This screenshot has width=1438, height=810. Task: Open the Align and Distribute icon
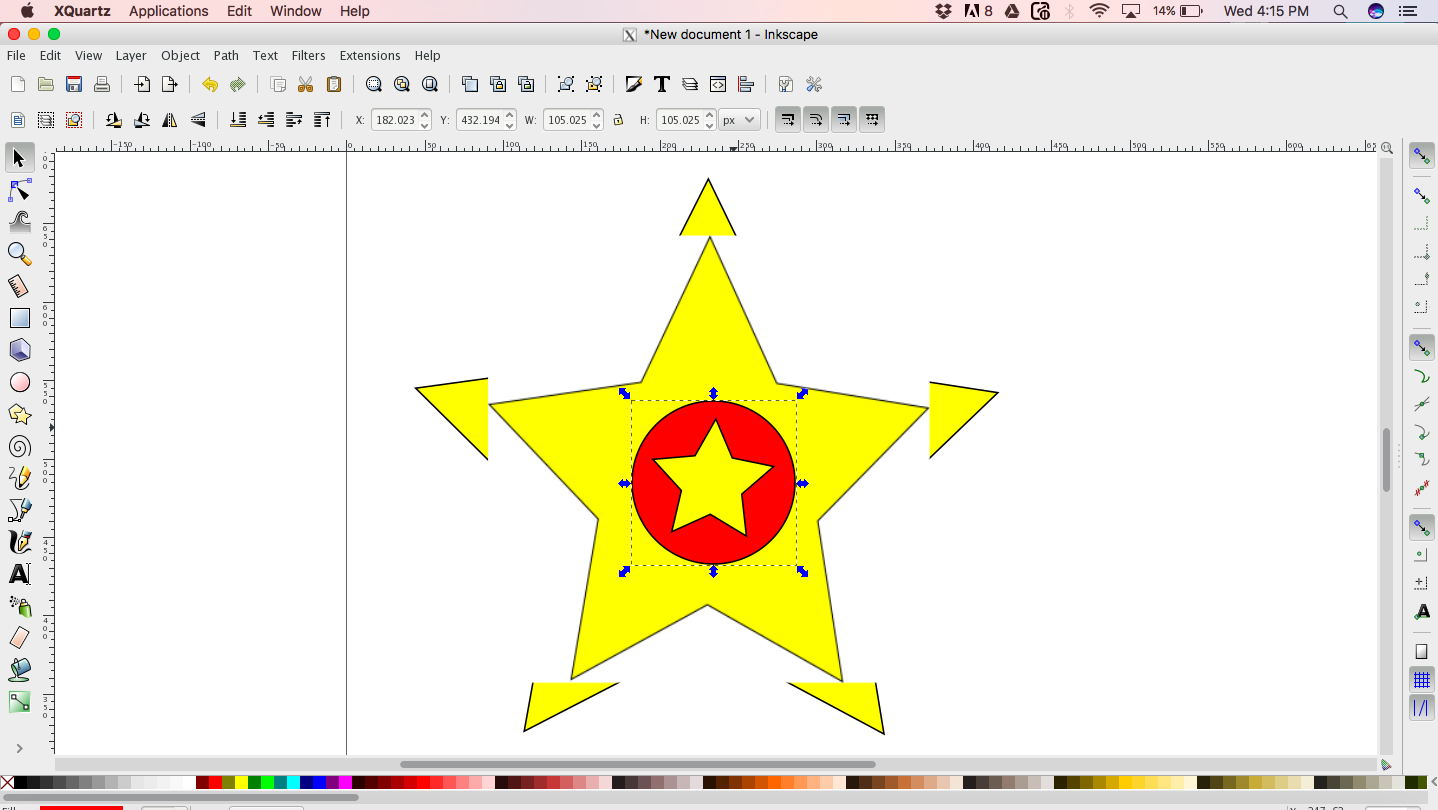coord(745,84)
